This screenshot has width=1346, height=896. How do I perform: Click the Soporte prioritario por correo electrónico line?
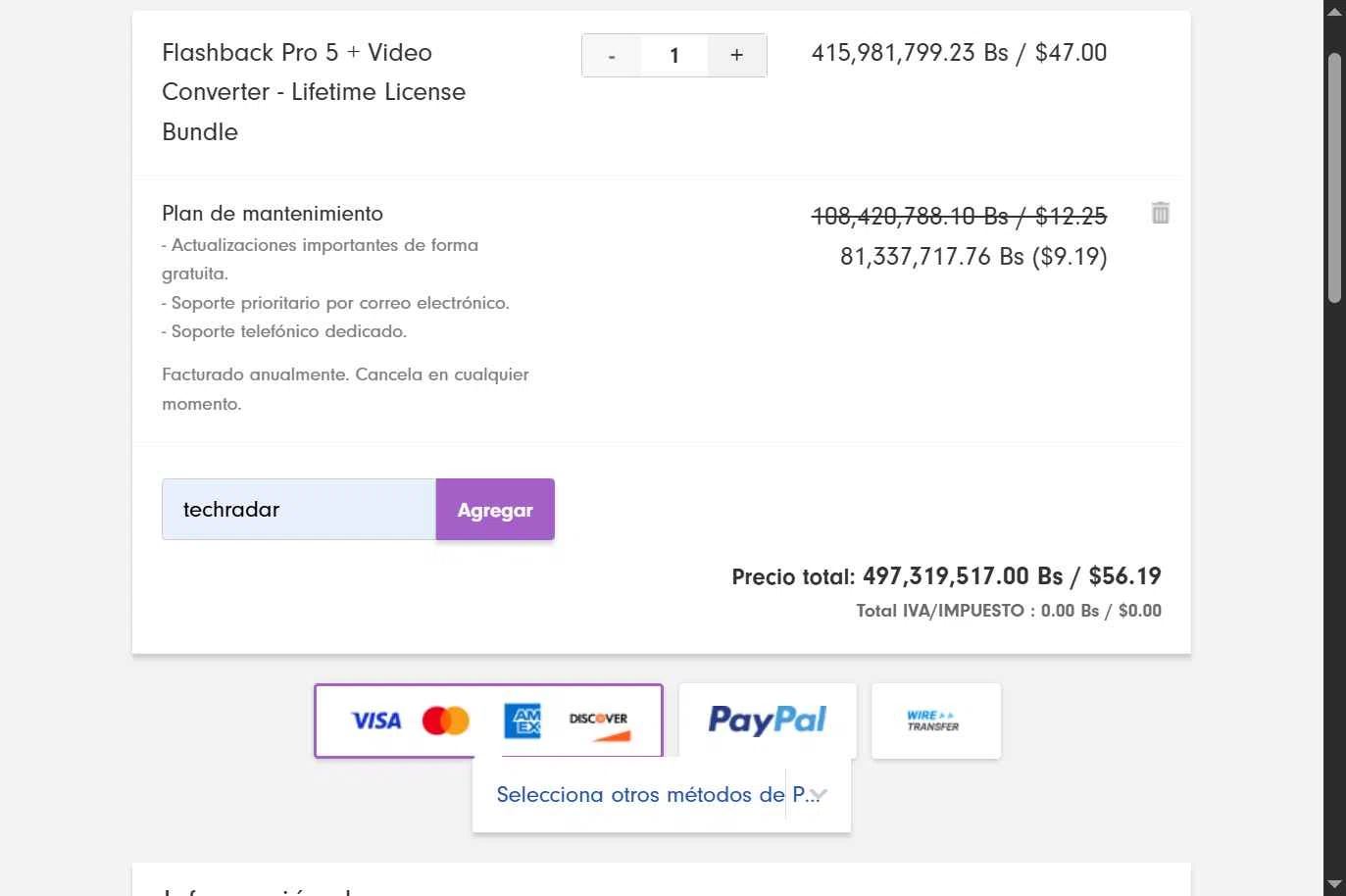pos(335,303)
